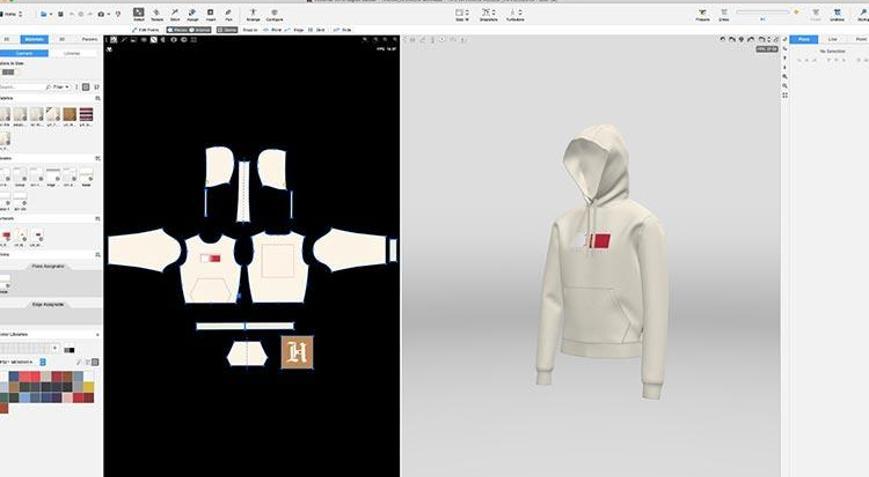The width and height of the screenshot is (869, 477).
Task: Open the Configure tool
Action: (274, 14)
